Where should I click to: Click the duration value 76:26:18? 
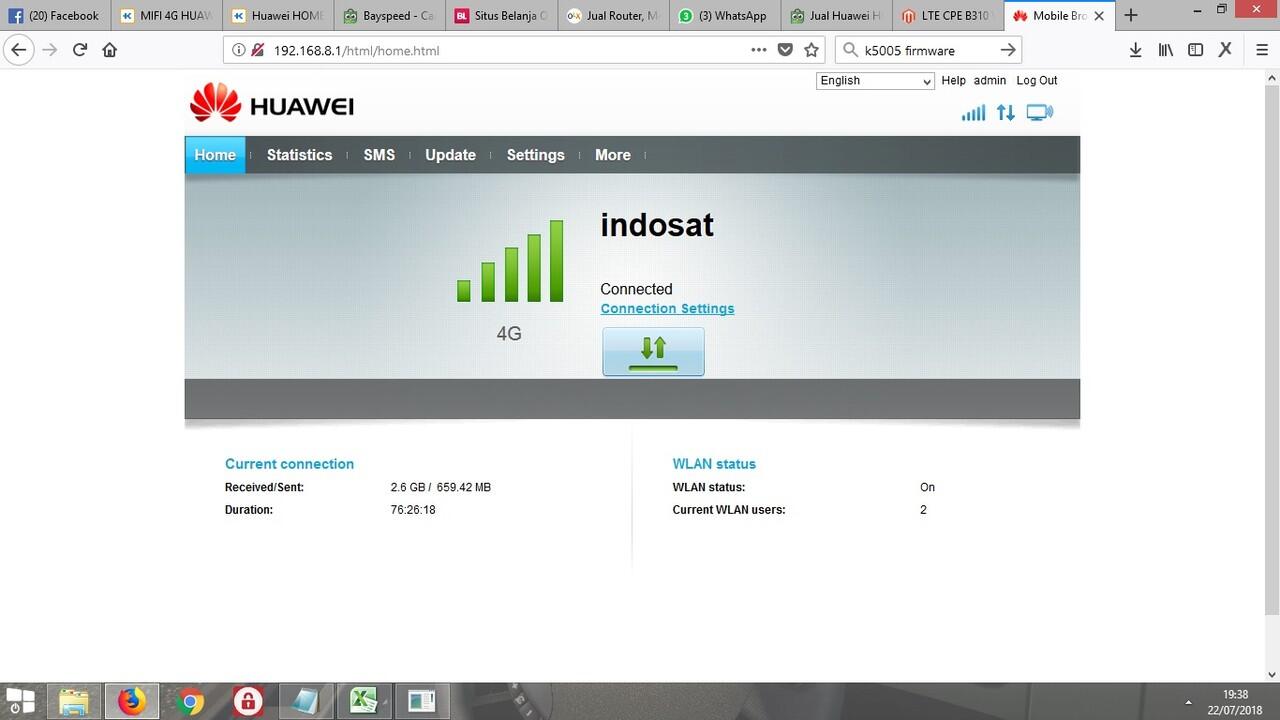point(413,510)
